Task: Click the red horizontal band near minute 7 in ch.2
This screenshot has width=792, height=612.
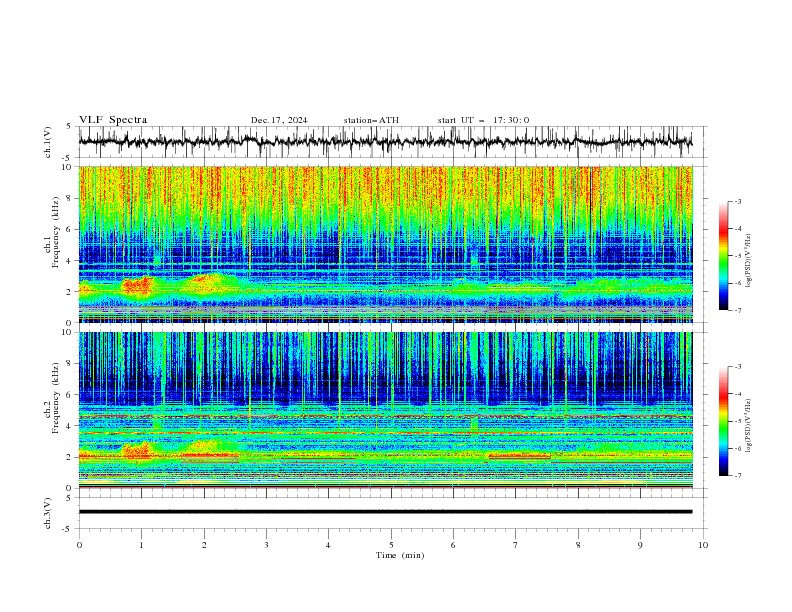Action: [x=519, y=456]
